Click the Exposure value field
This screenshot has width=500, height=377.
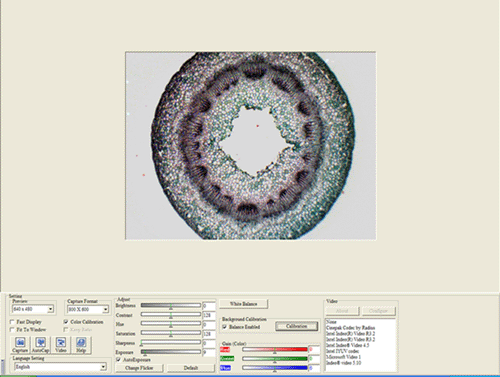coord(209,352)
